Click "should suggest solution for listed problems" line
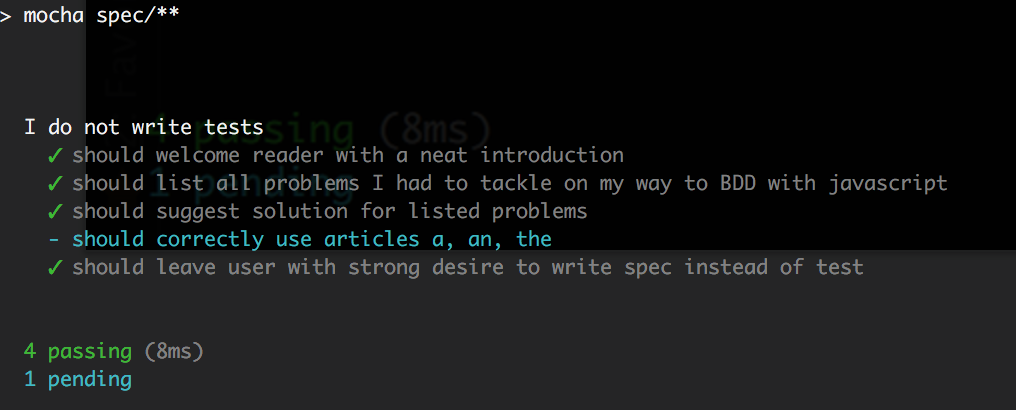1016x410 pixels. coord(330,211)
